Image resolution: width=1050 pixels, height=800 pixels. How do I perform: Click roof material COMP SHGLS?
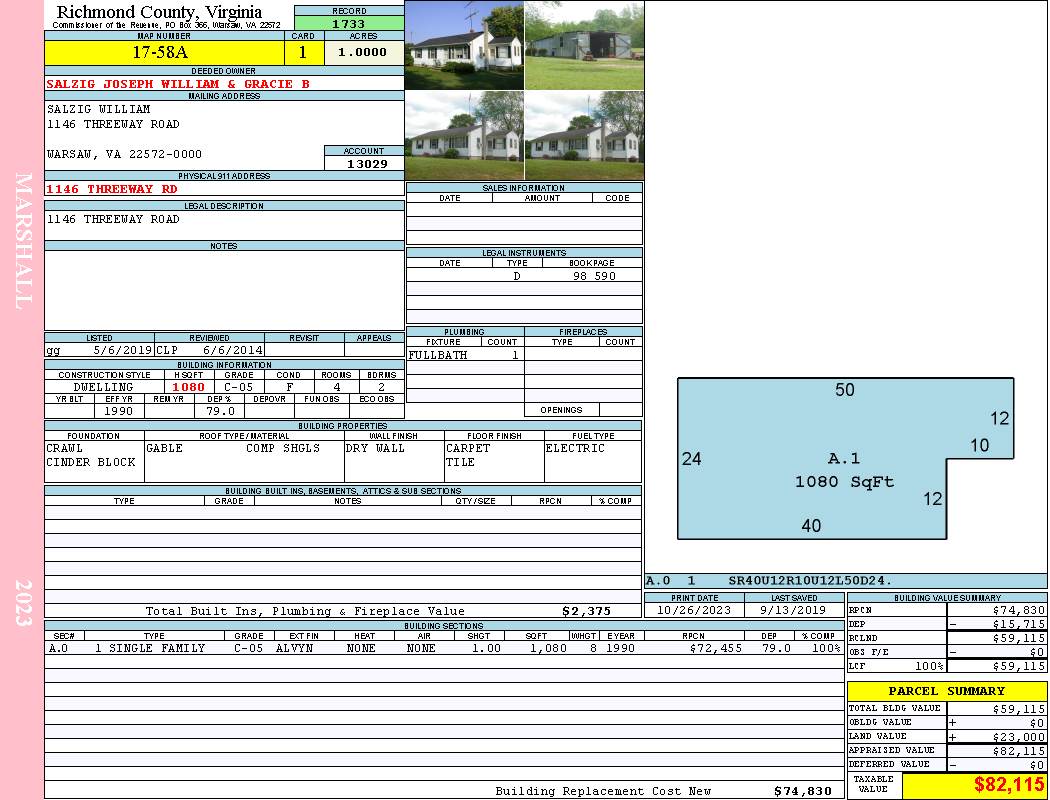pos(283,448)
